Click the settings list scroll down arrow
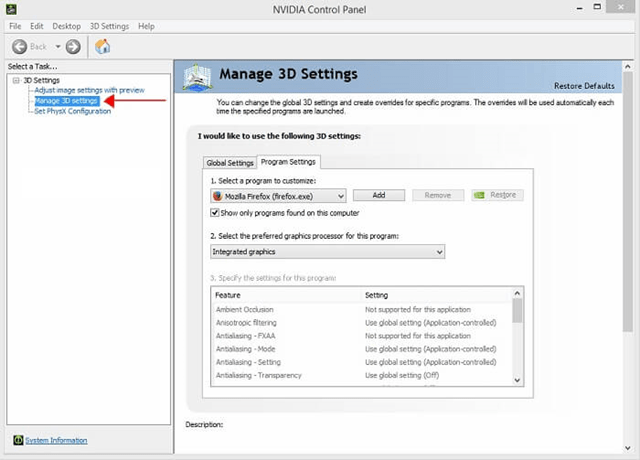Screen dimensions: 640x460 tap(517, 380)
